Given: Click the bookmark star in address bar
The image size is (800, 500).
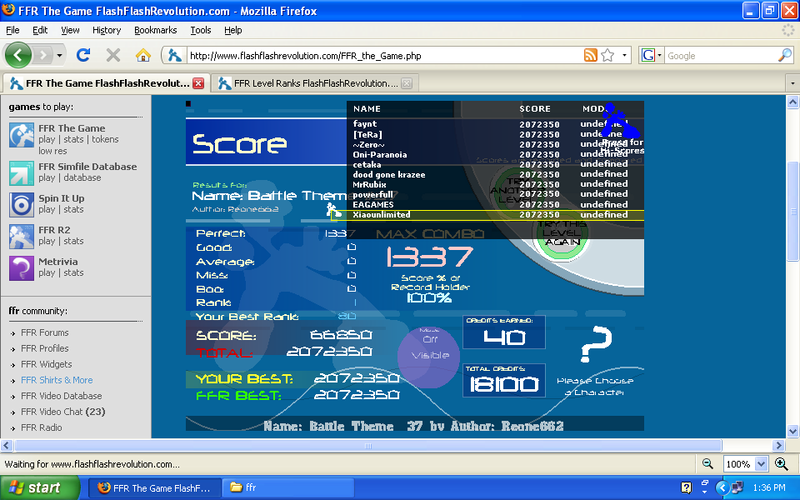Looking at the screenshot, I should point(607,55).
